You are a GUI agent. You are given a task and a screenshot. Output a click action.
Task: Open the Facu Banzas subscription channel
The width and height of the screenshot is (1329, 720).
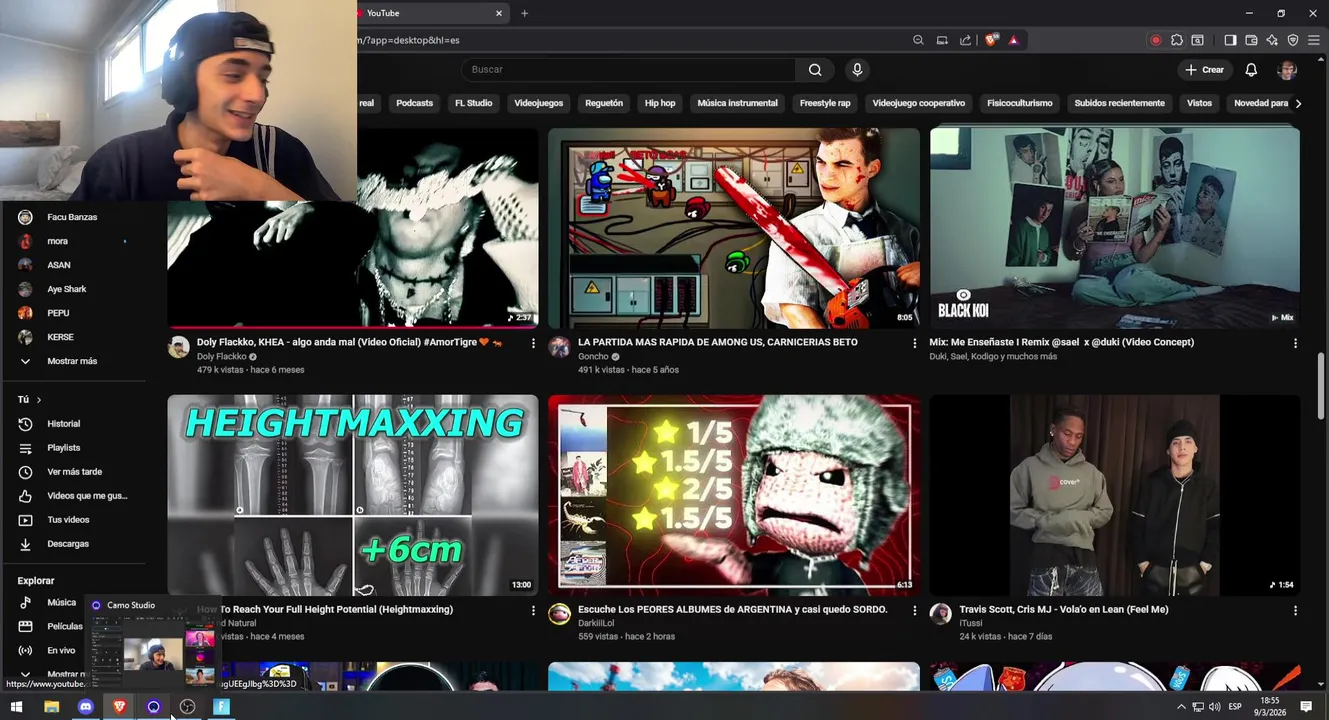click(75, 217)
